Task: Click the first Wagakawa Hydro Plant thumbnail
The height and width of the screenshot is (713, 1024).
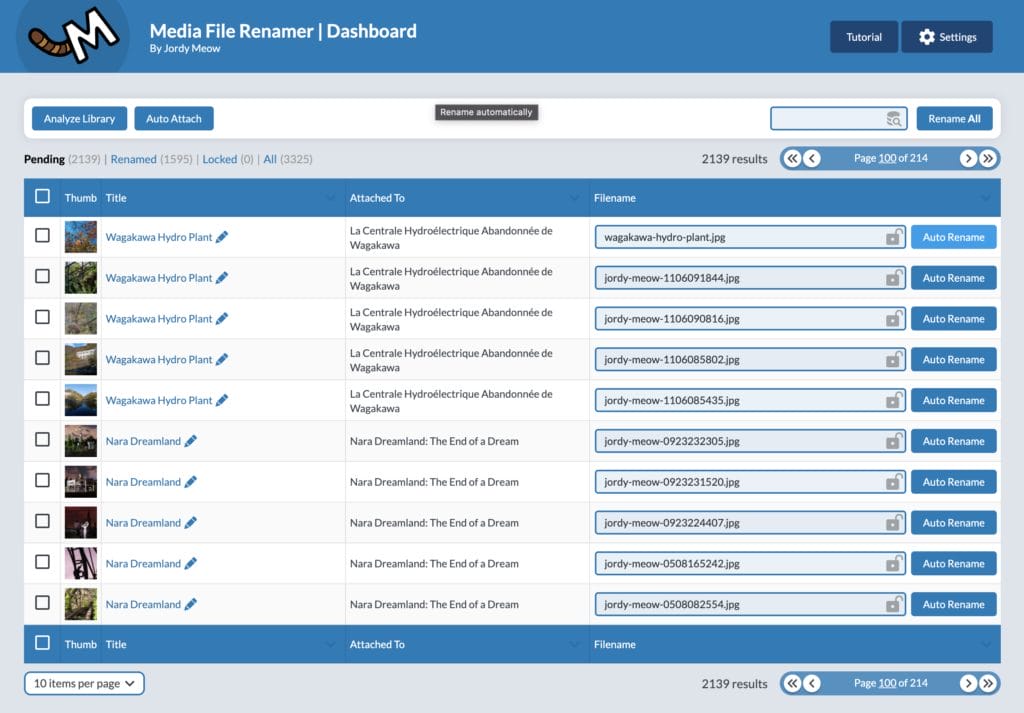Action: [x=81, y=236]
